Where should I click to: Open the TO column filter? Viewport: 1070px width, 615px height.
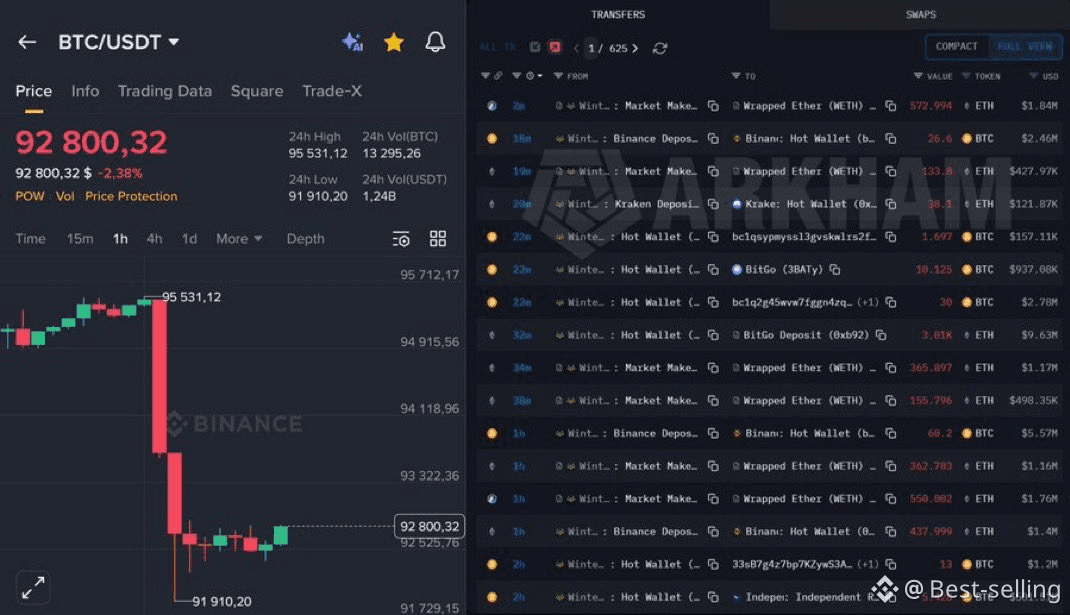736,76
